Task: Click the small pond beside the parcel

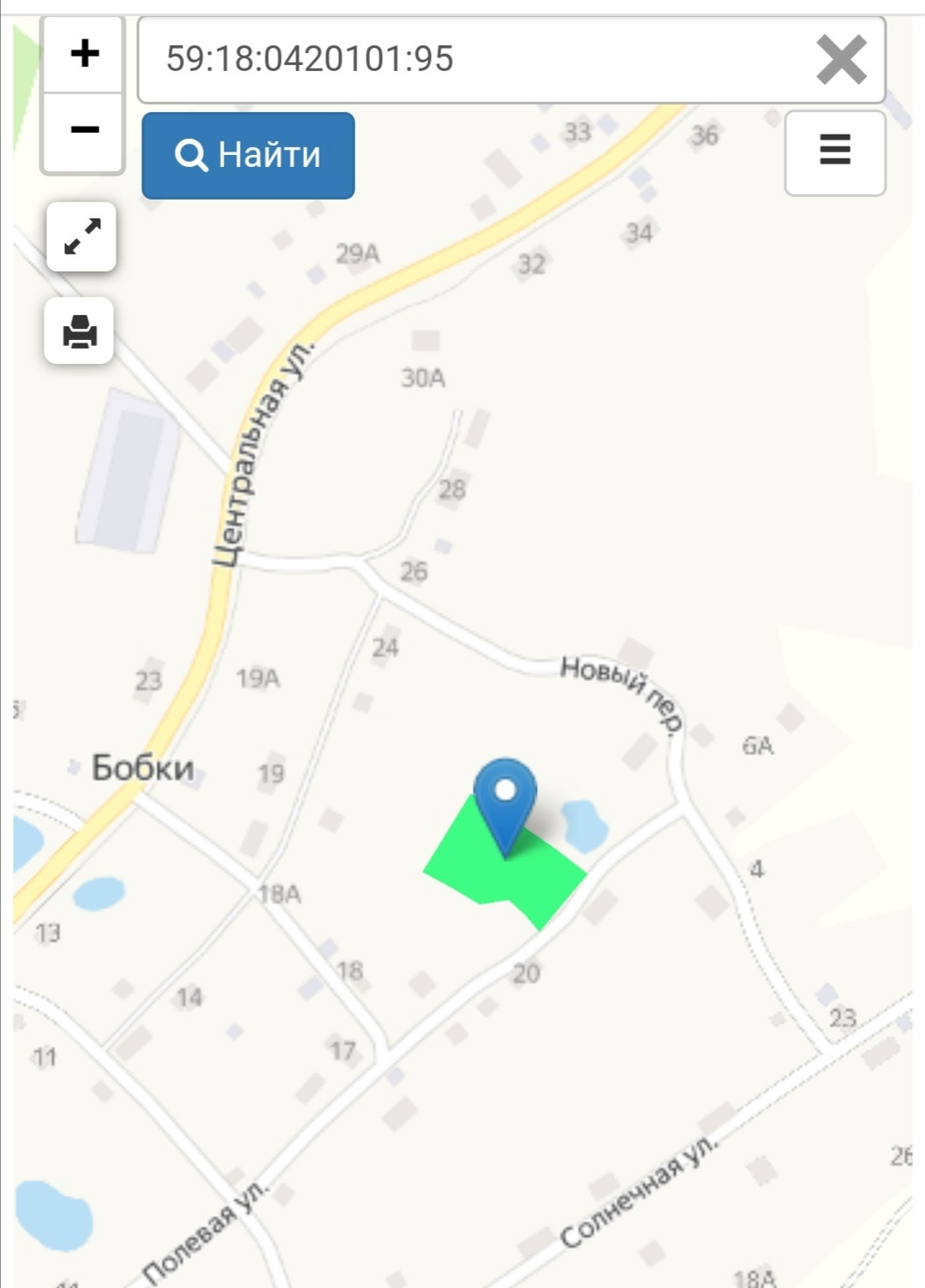Action: 584,825
